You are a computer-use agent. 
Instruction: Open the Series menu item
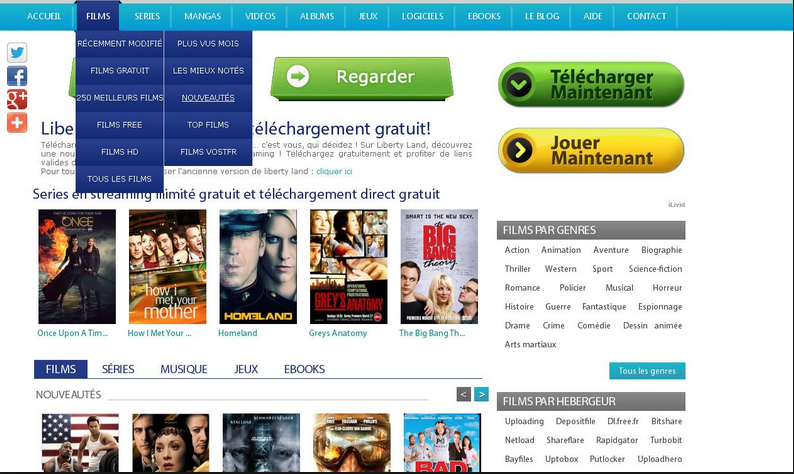[147, 16]
